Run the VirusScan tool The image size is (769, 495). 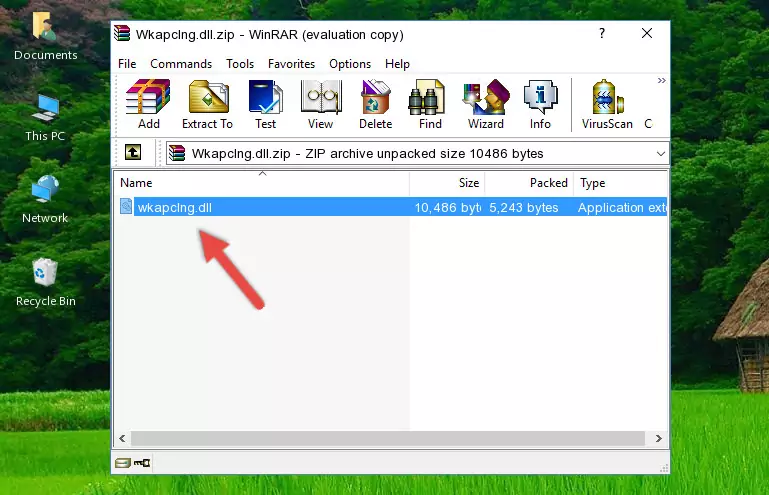coord(607,104)
